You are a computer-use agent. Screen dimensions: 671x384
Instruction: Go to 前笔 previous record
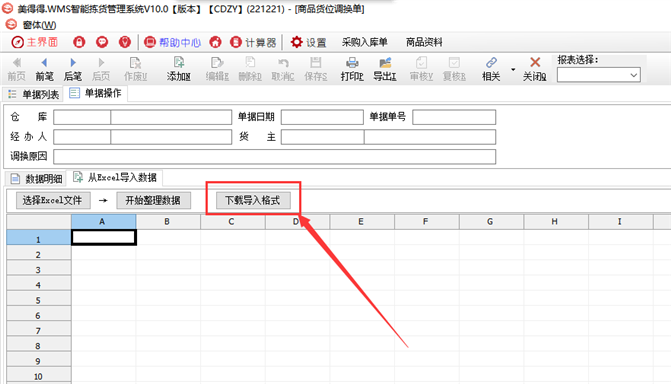click(x=45, y=69)
